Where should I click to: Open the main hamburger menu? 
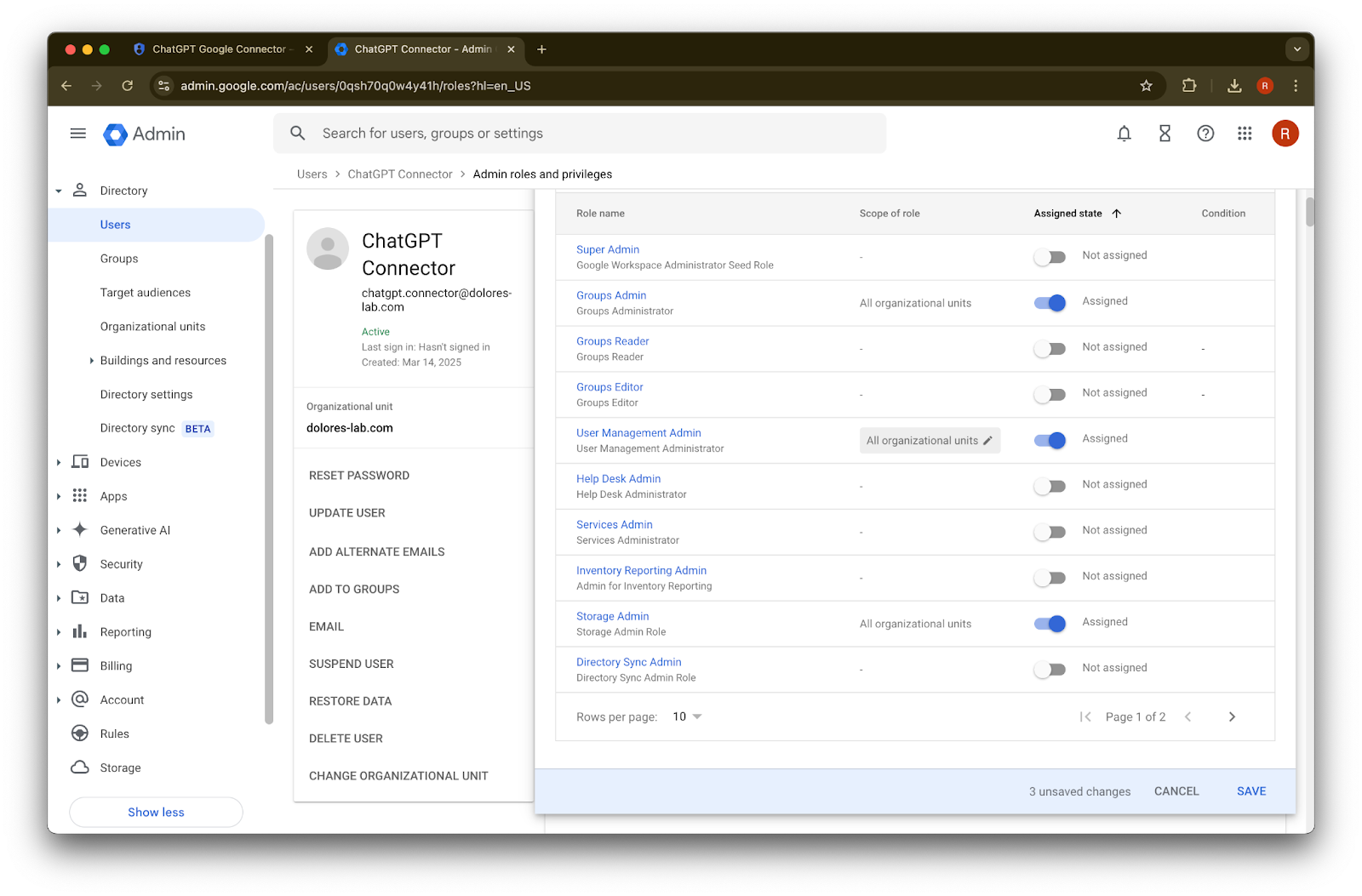pyautogui.click(x=78, y=134)
